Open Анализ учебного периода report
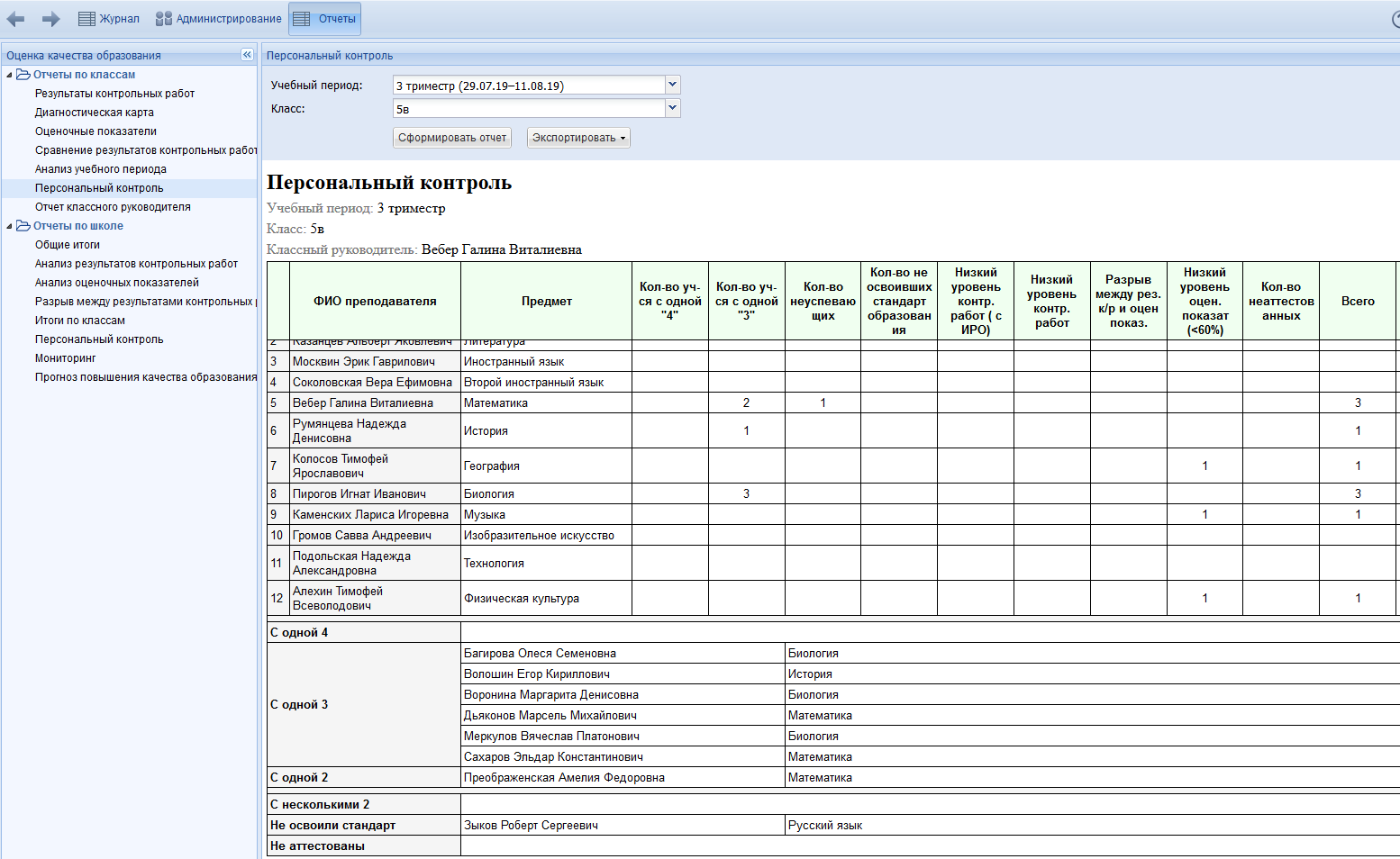The width and height of the screenshot is (1400, 859). click(x=101, y=169)
